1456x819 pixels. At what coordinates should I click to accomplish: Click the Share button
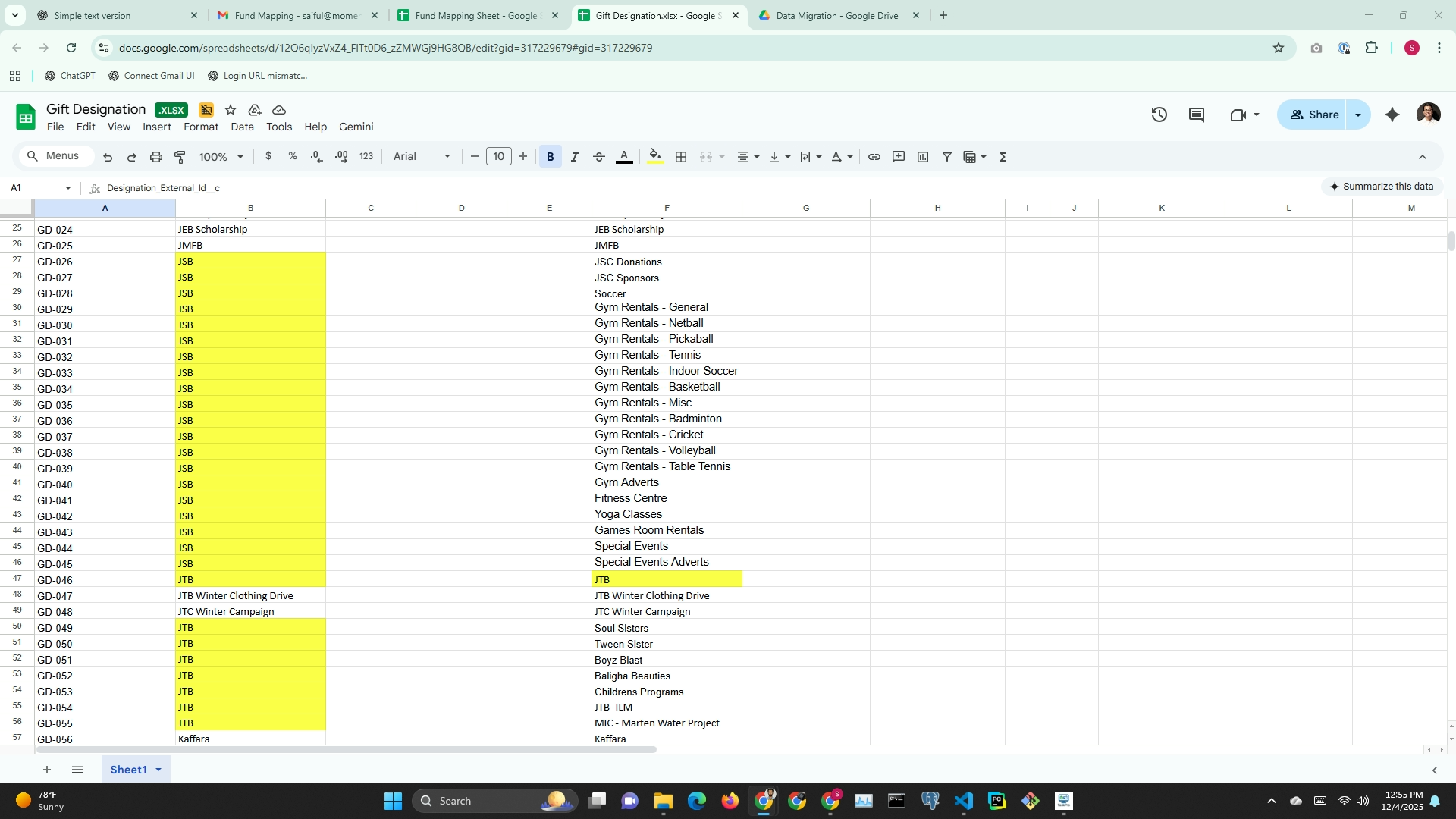1314,115
